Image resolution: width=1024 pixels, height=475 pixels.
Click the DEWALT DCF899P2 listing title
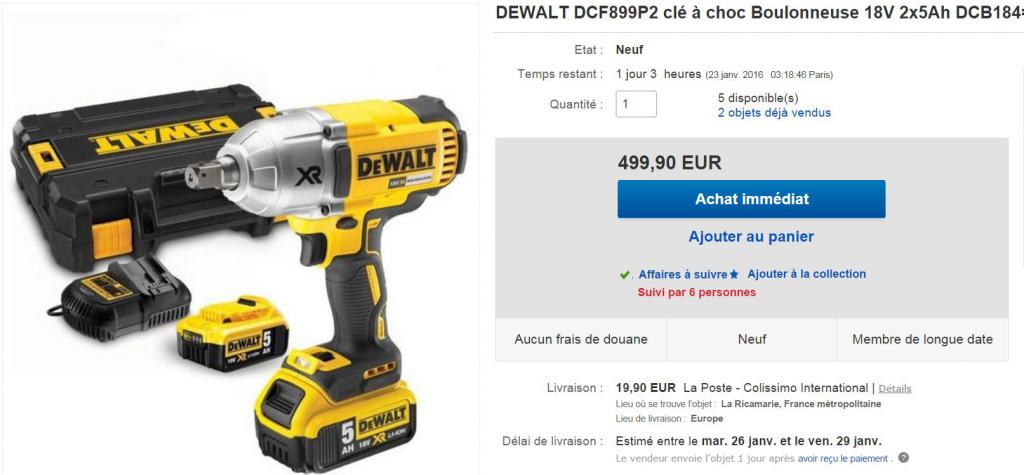760,13
